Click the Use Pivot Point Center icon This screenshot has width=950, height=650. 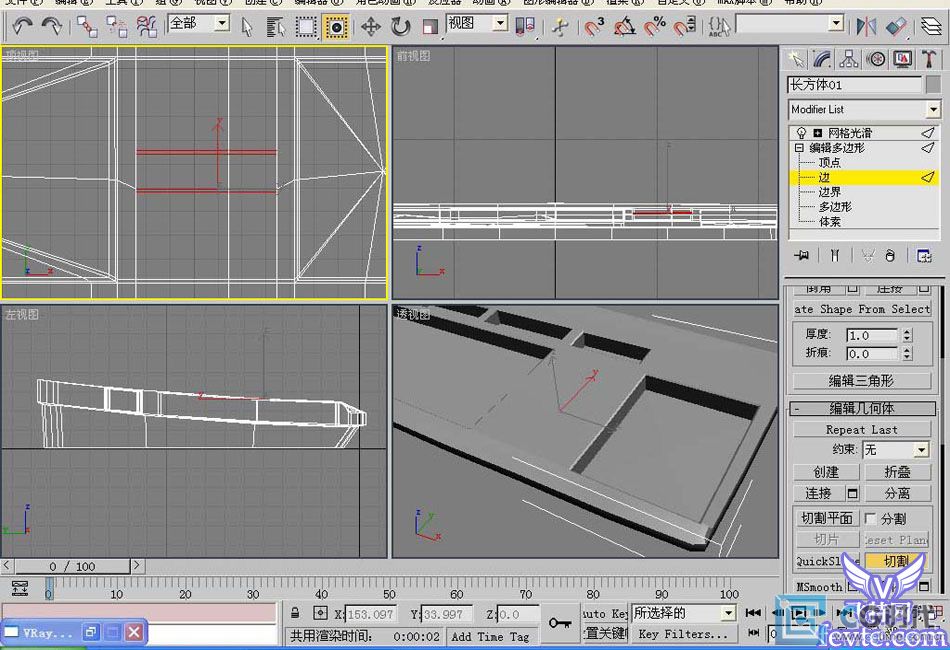[x=525, y=27]
